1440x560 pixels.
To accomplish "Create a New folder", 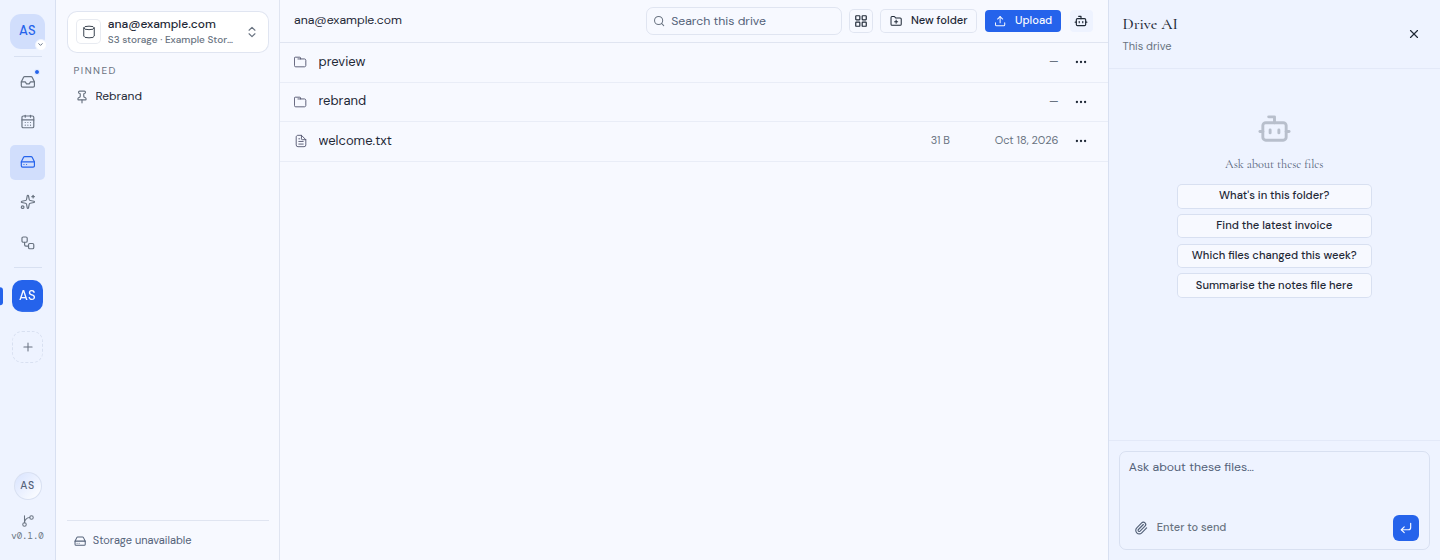I will click(928, 21).
